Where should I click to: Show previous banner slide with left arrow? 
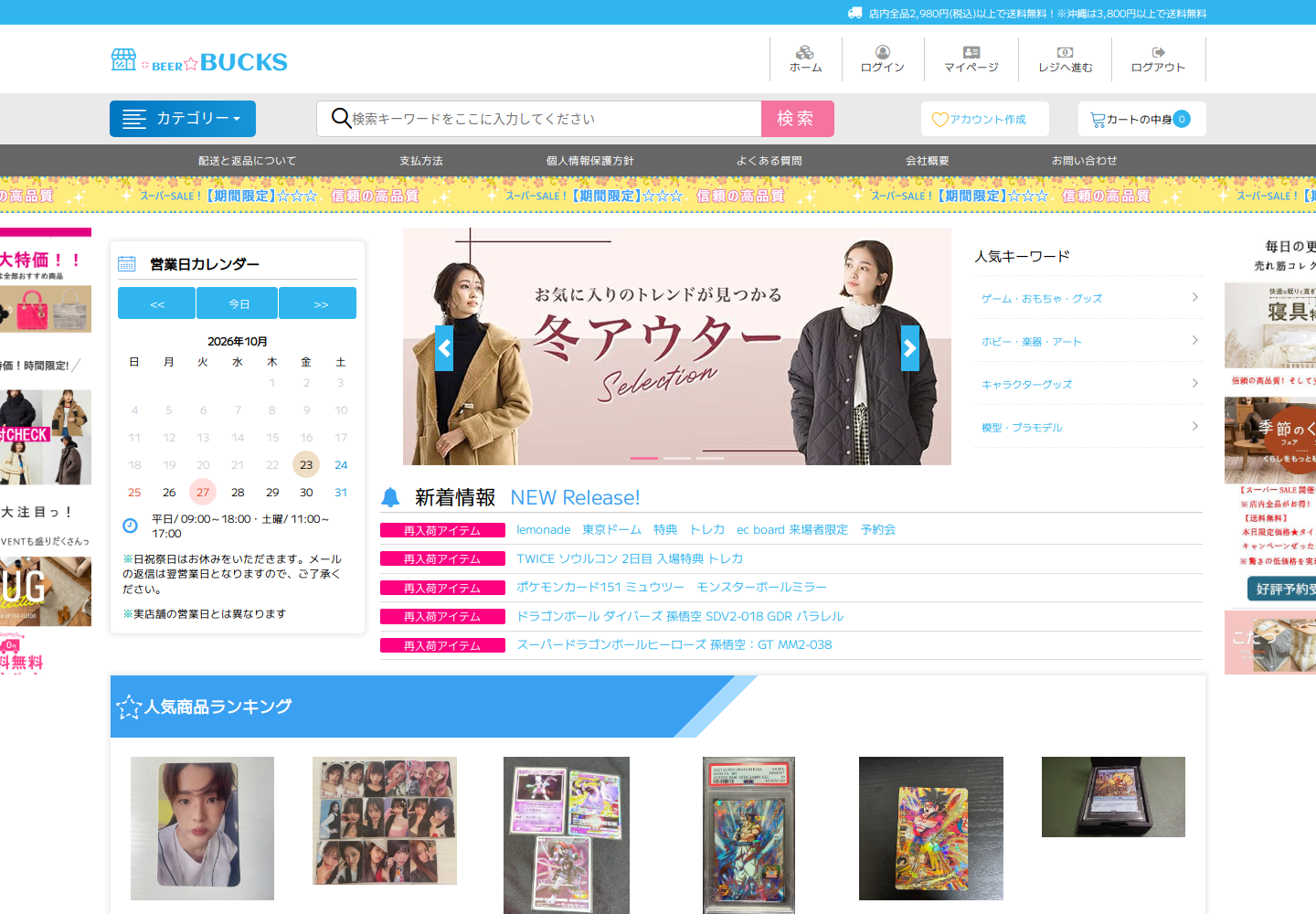[444, 348]
